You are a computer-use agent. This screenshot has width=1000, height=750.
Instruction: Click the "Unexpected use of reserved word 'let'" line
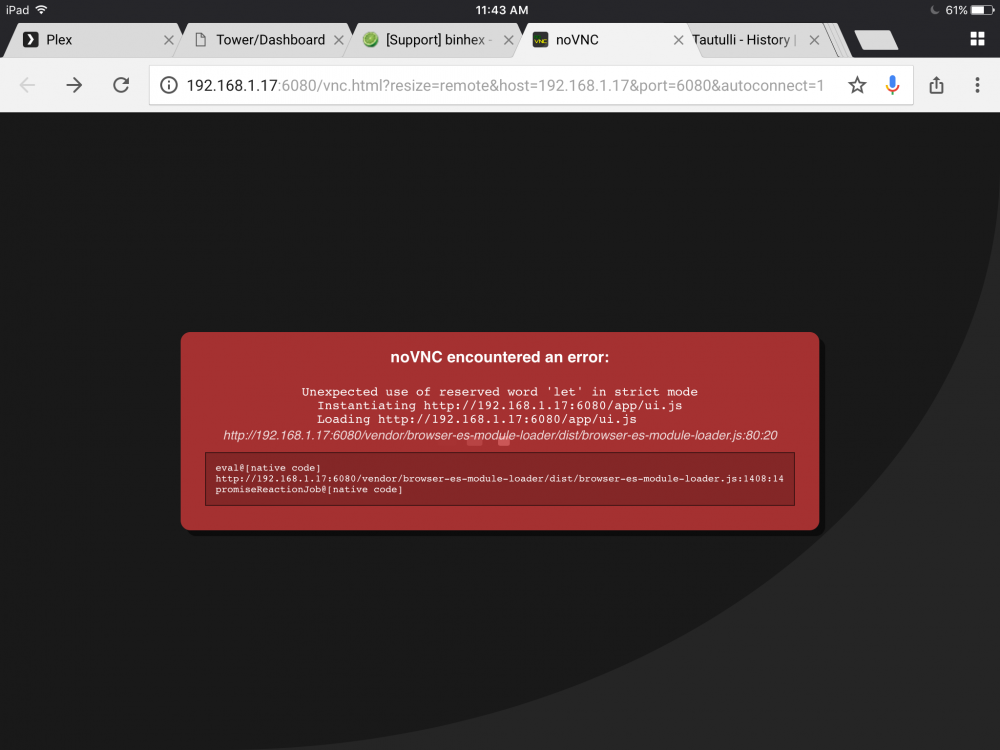click(x=499, y=392)
